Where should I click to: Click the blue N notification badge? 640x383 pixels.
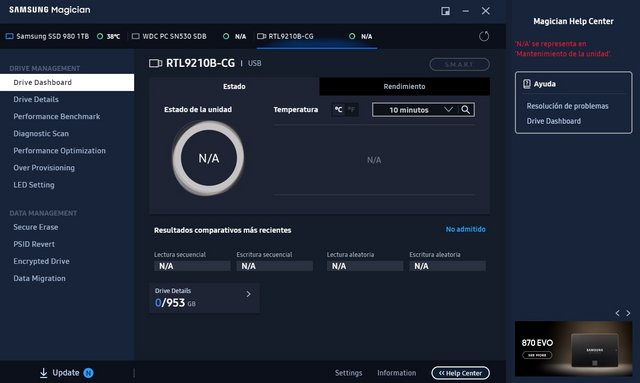pos(88,373)
